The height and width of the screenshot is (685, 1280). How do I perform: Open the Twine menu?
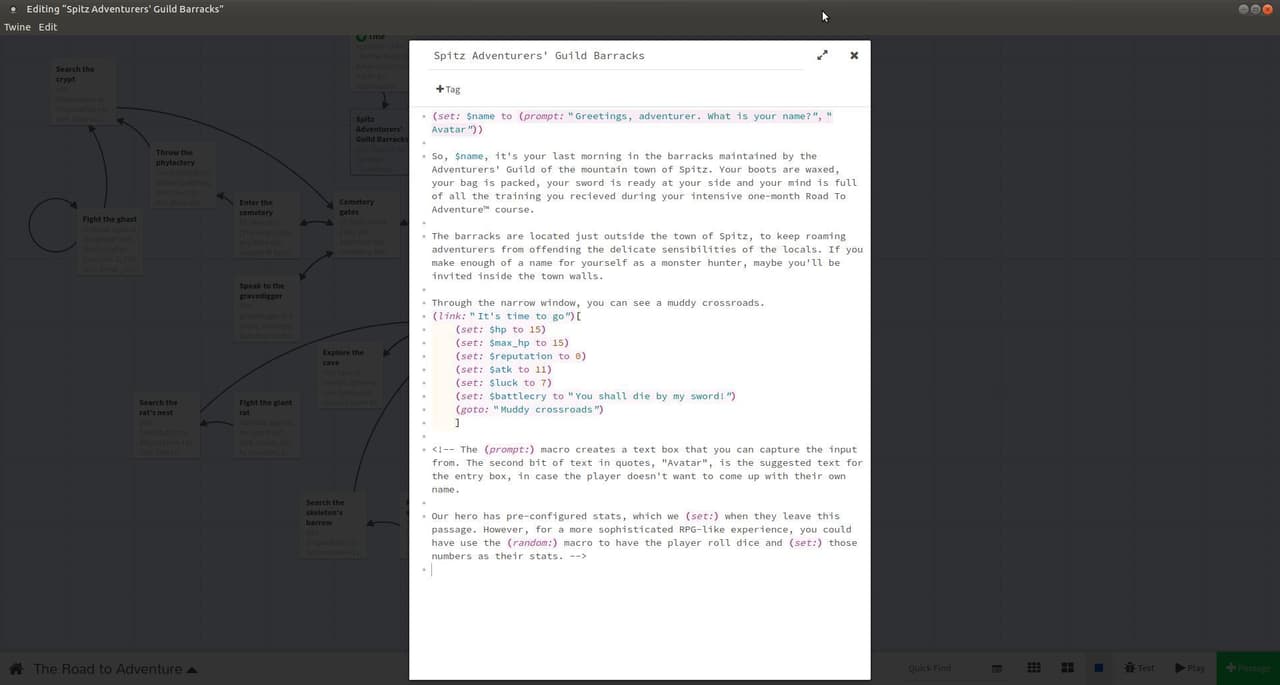click(x=17, y=27)
